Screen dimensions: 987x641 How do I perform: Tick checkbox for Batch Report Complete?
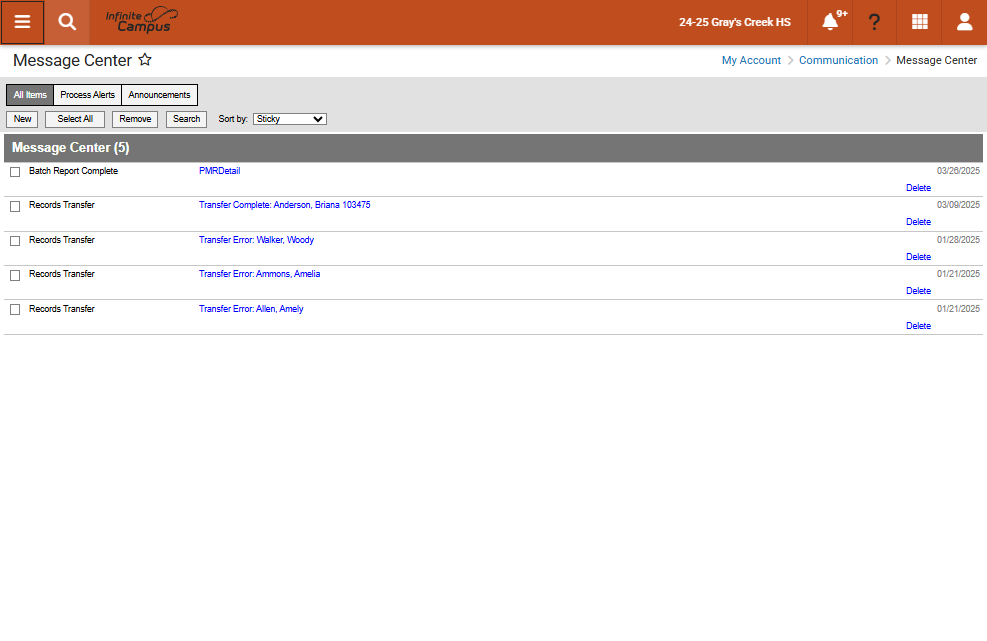tap(15, 172)
